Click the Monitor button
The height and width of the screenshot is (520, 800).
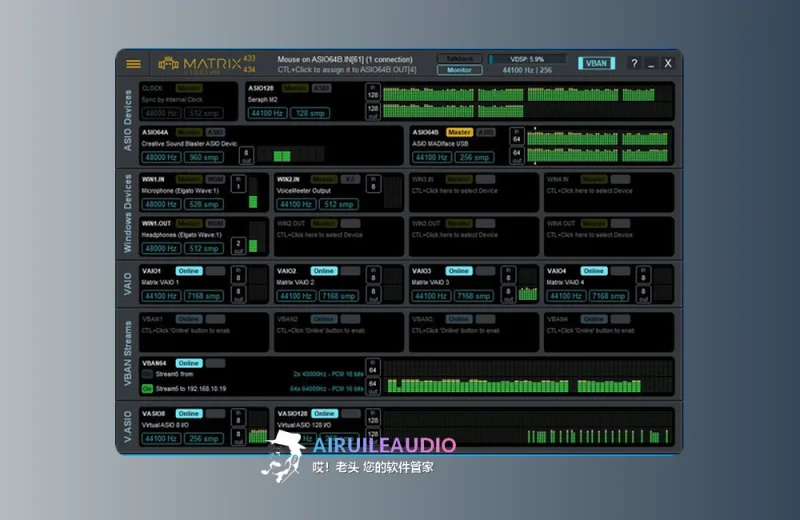[459, 70]
